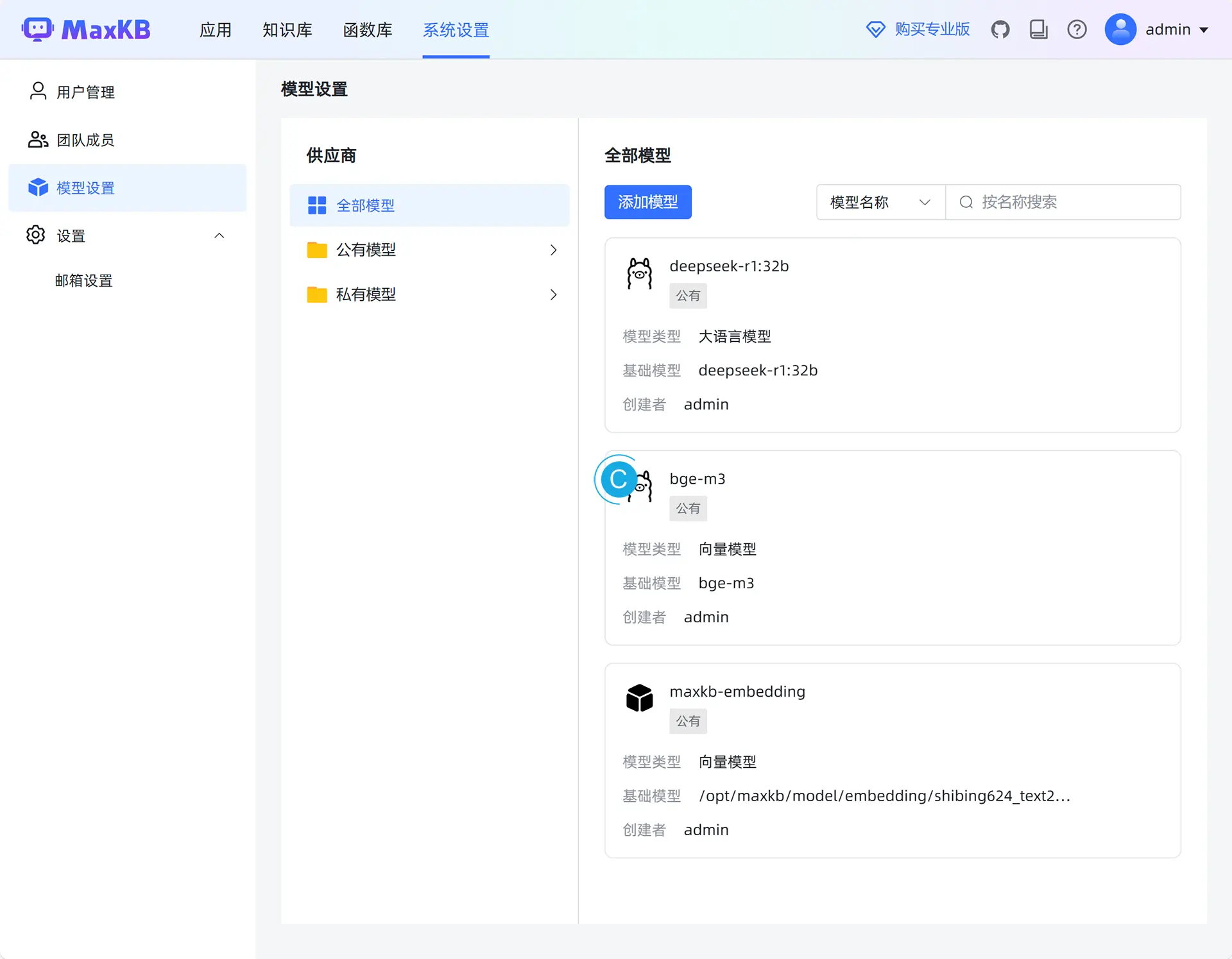Select the 私有模型 label

(x=366, y=294)
